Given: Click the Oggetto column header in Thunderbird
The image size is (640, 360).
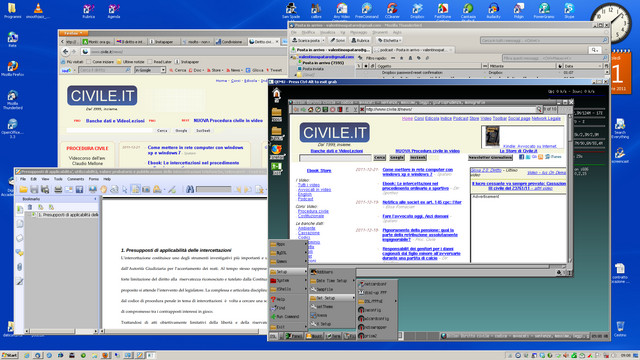Looking at the screenshot, I should (x=429, y=66).
